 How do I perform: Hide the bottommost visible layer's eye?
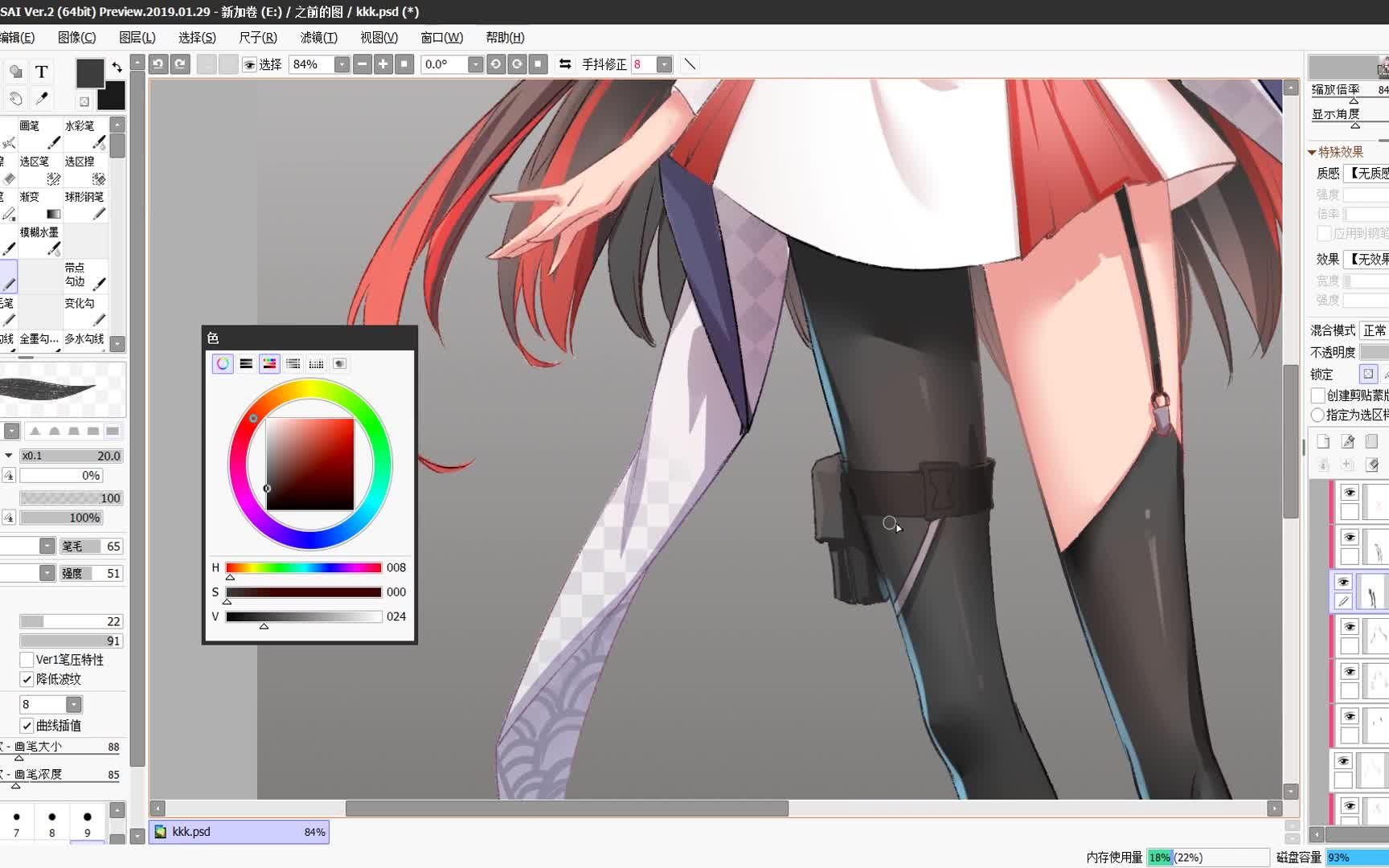(x=1350, y=806)
